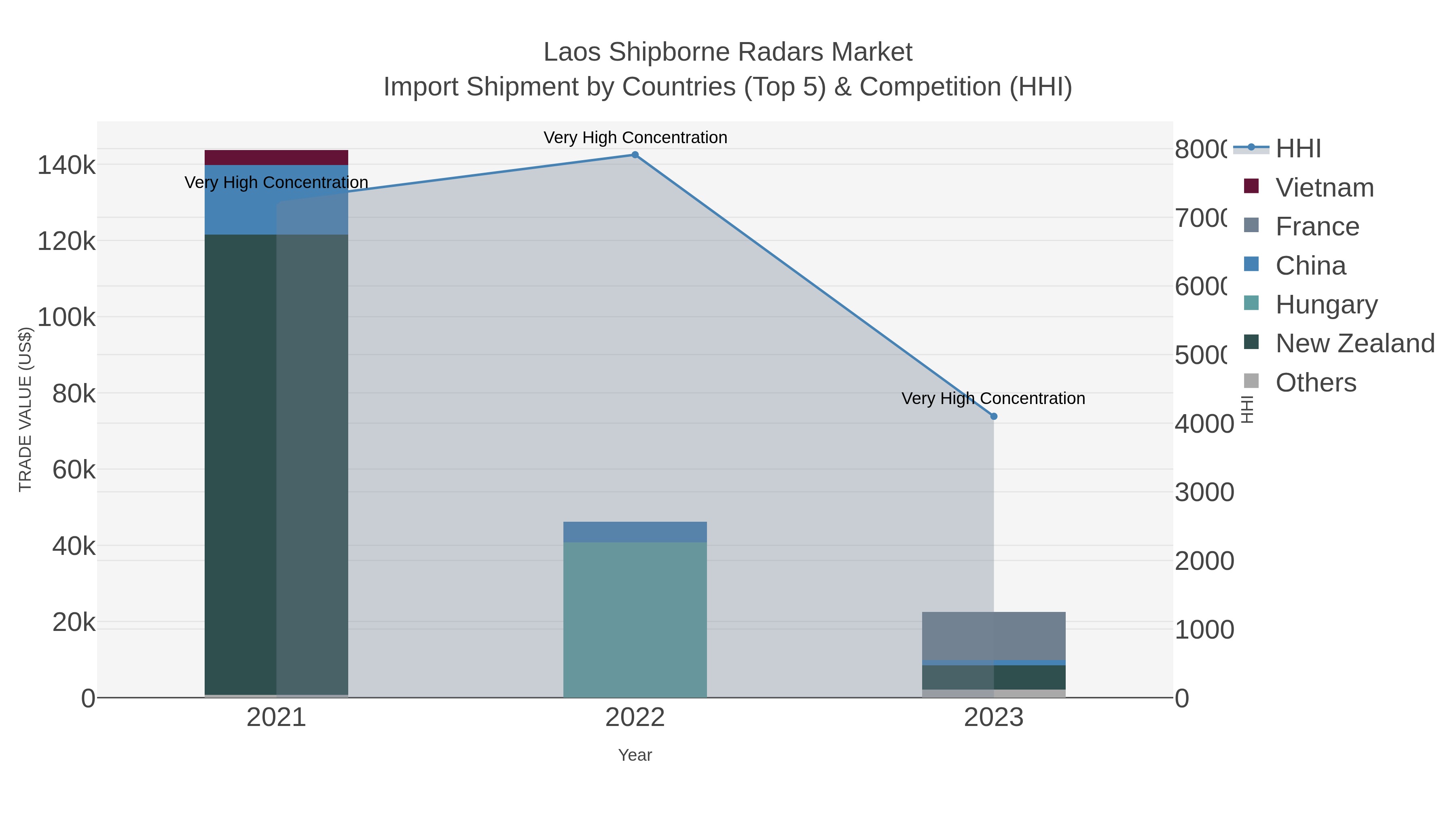Click the Others gray legend swatch
1456x819 pixels.
[x=1251, y=381]
